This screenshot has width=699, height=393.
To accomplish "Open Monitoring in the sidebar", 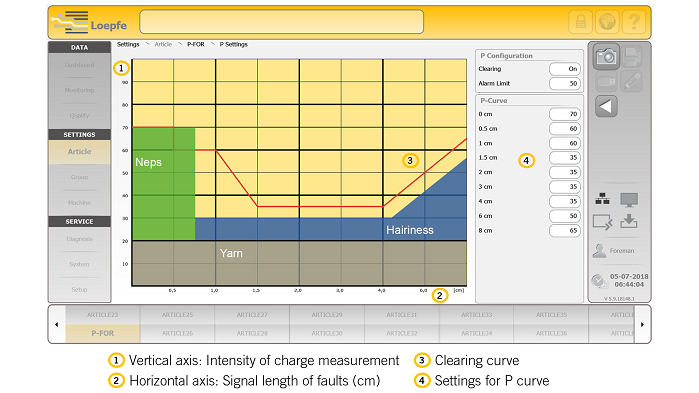I will click(x=79, y=90).
